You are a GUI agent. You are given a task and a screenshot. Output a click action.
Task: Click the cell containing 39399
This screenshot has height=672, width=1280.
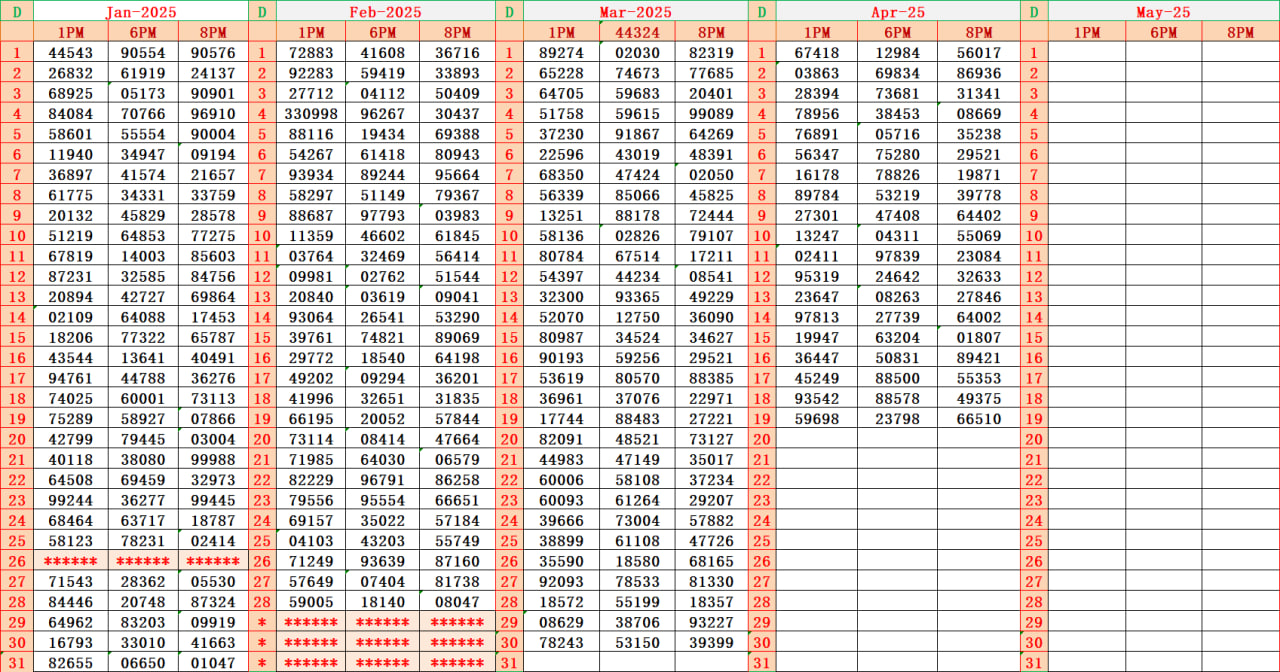tap(711, 642)
